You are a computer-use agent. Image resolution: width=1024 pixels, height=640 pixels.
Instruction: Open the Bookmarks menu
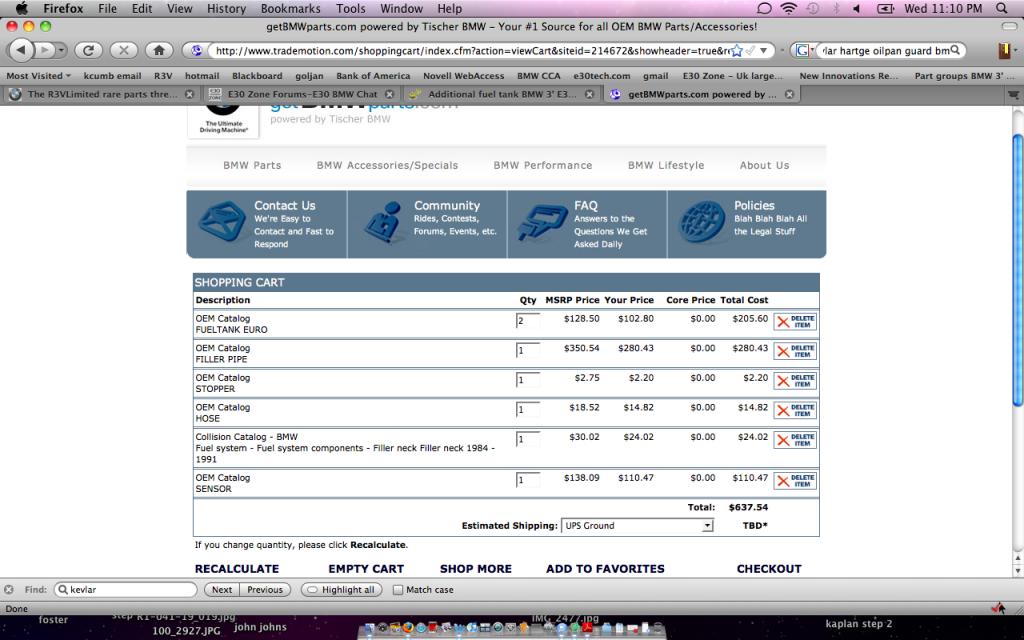click(290, 8)
